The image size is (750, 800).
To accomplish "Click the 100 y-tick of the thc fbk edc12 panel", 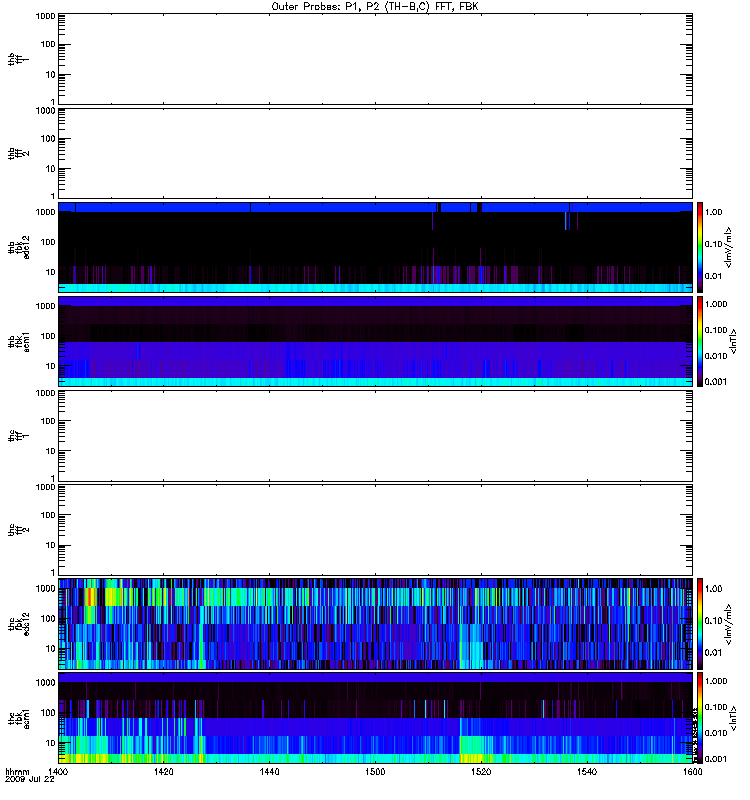I will [x=48, y=618].
